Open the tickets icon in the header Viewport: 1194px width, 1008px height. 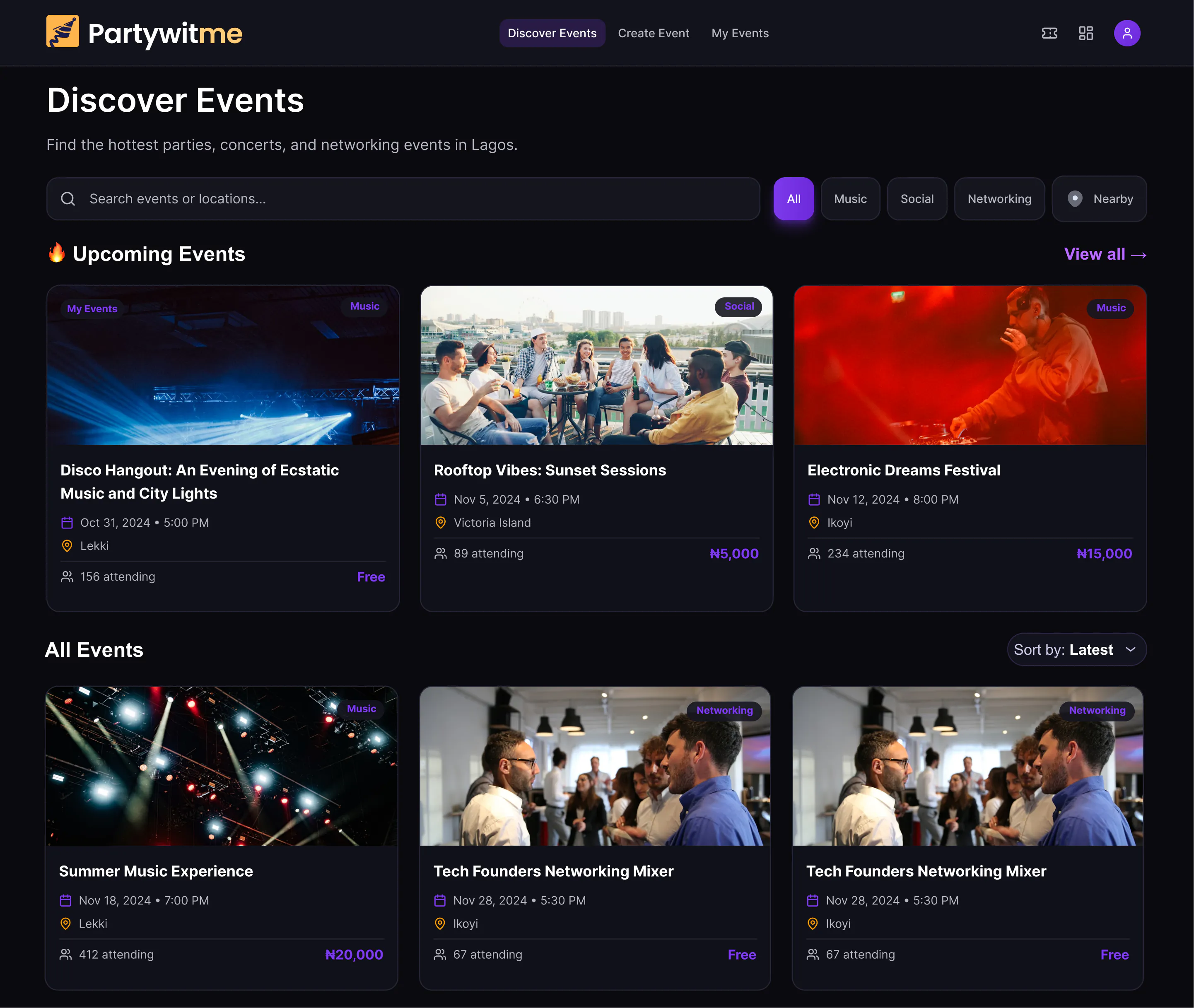(1049, 33)
